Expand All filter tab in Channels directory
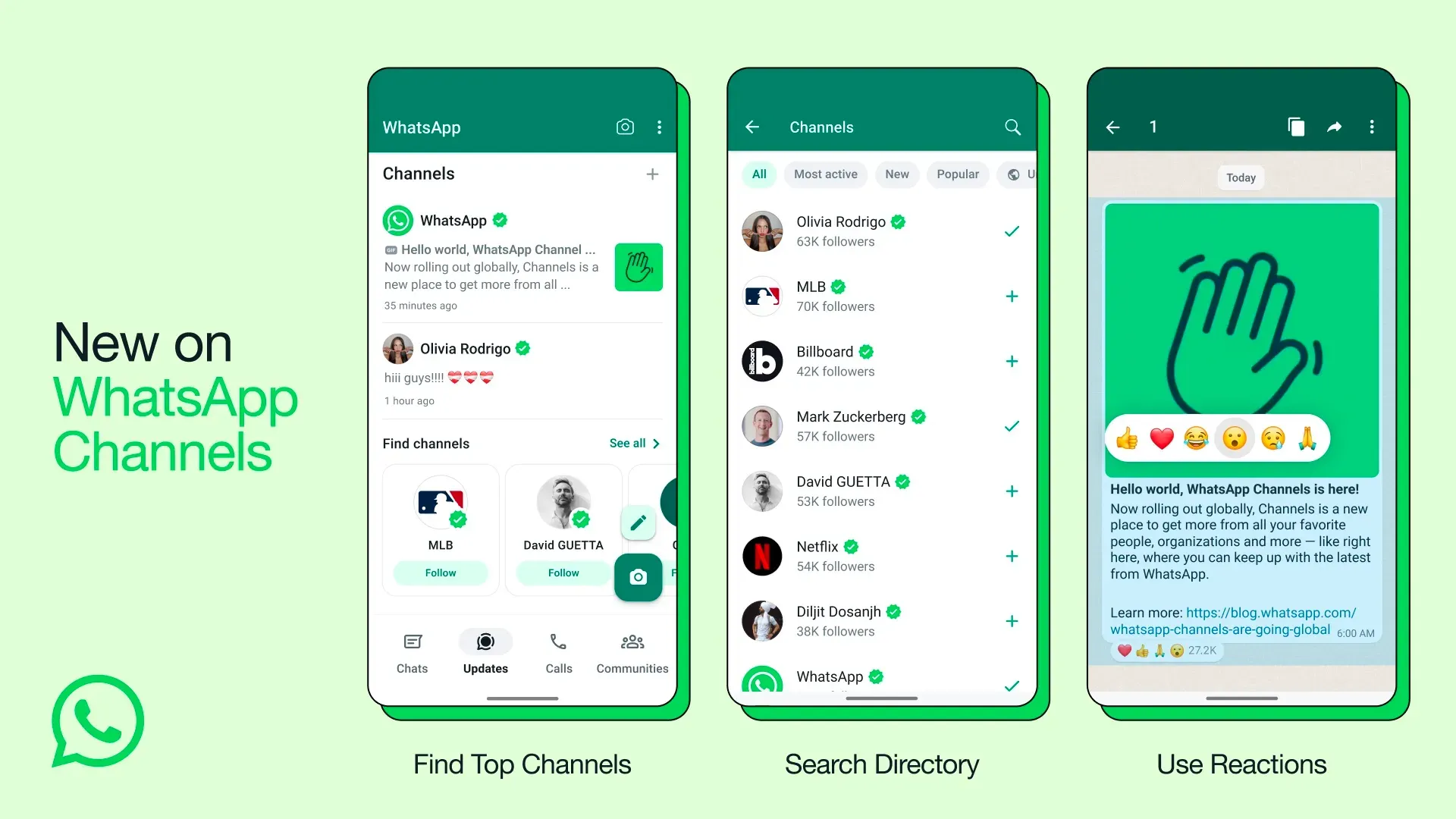 [760, 174]
